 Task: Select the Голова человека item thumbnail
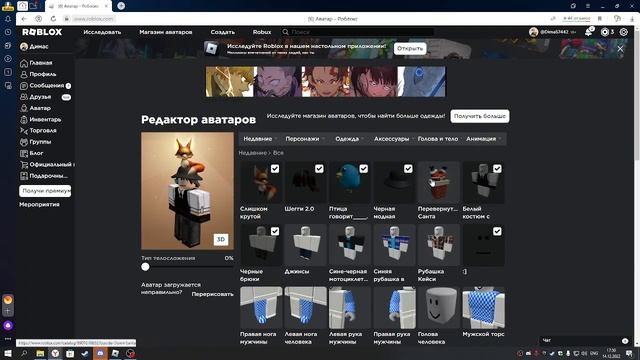tap(438, 308)
